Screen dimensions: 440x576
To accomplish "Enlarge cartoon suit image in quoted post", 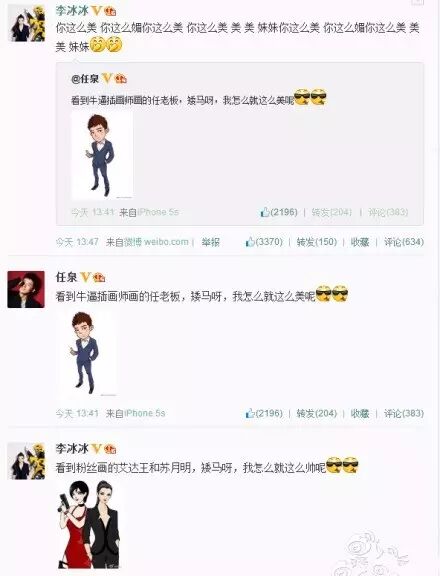I will pyautogui.click(x=102, y=155).
